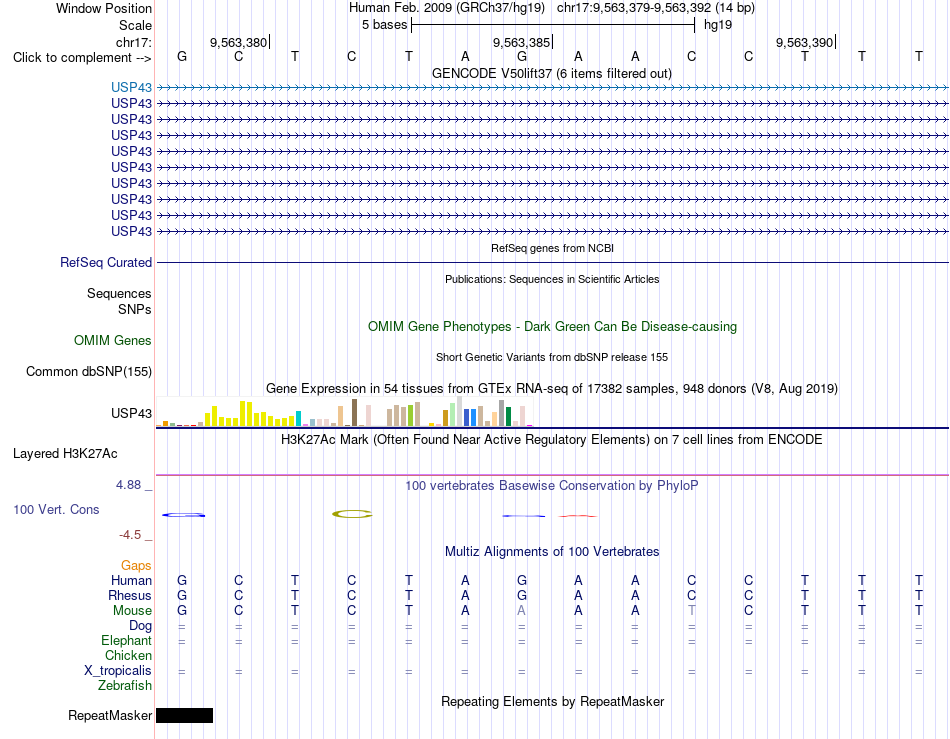Screen dimensions: 950x739
Task: Click 'Human Feb. 2009 (GRCh37/hg19)' header text
Action: [x=447, y=8]
